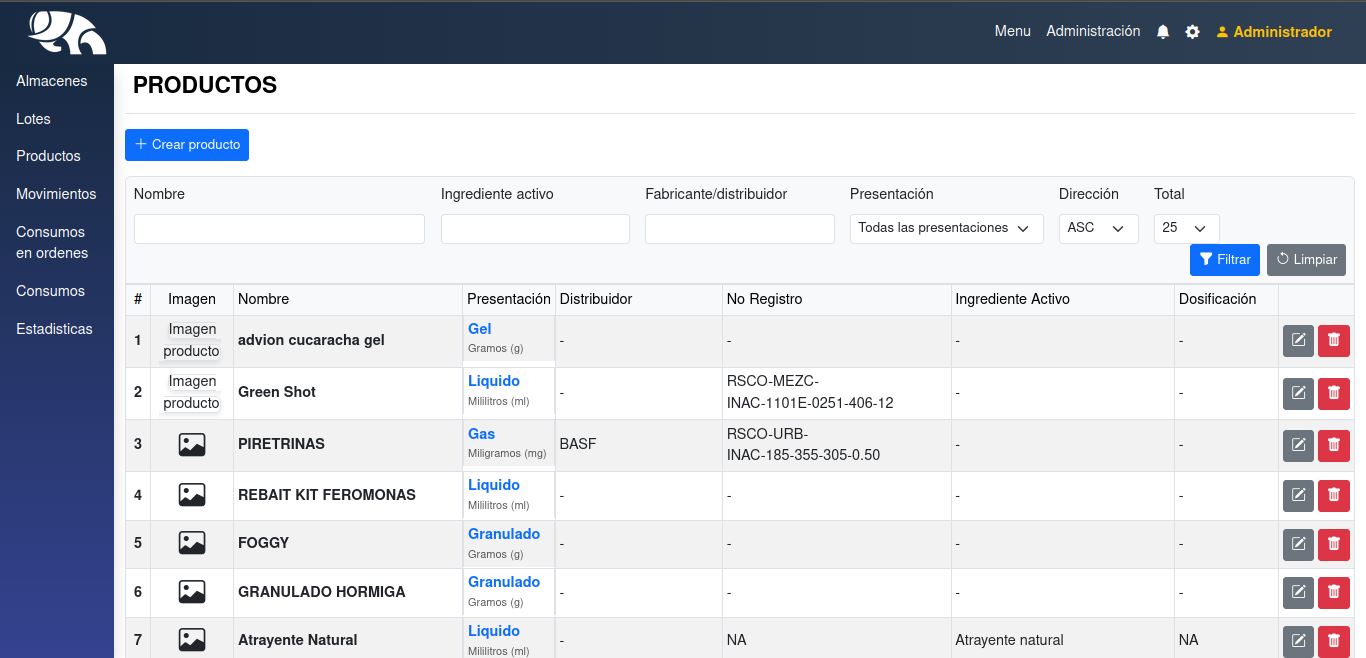
Task: Edit the Atrayente Natural product
Action: coord(1298,640)
